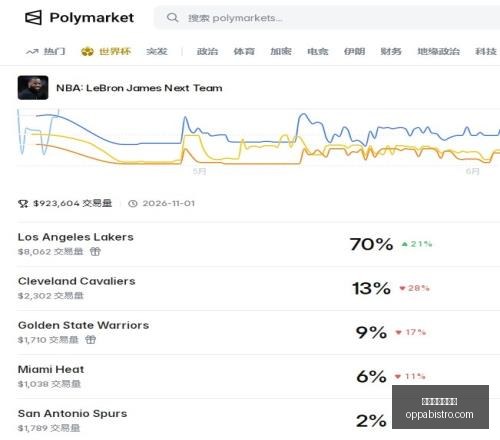Screen dimensions: 500x440
Task: Click the Polymarket logo icon
Action: [x=33, y=17]
